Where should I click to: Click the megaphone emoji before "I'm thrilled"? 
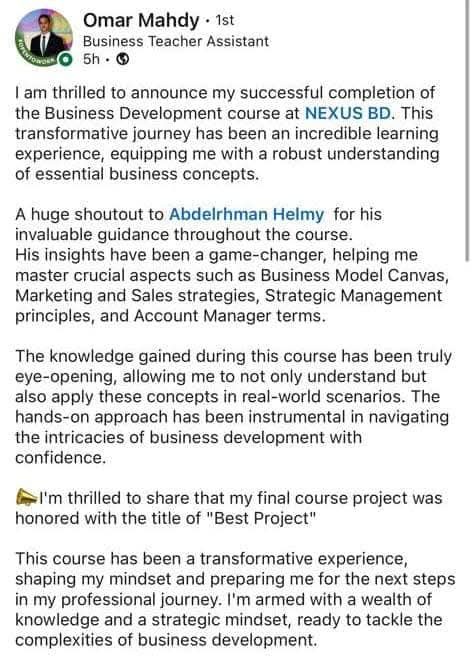click(x=27, y=498)
